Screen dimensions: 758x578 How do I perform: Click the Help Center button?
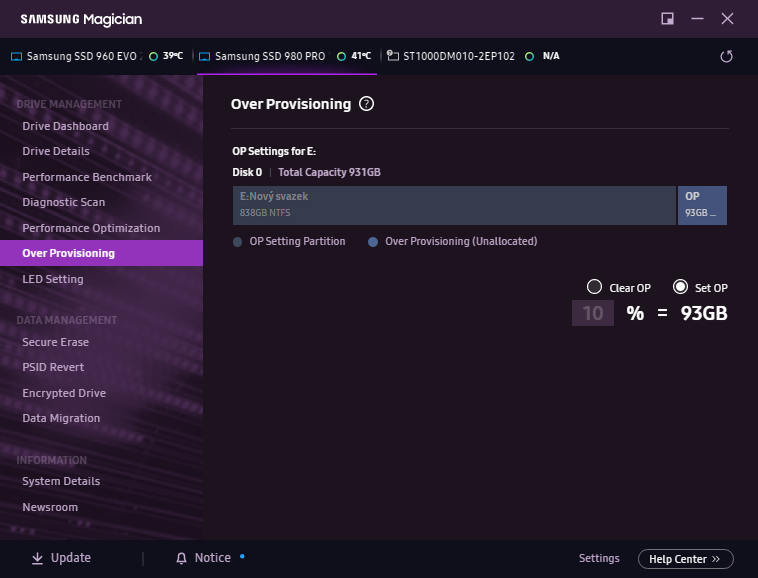(685, 559)
